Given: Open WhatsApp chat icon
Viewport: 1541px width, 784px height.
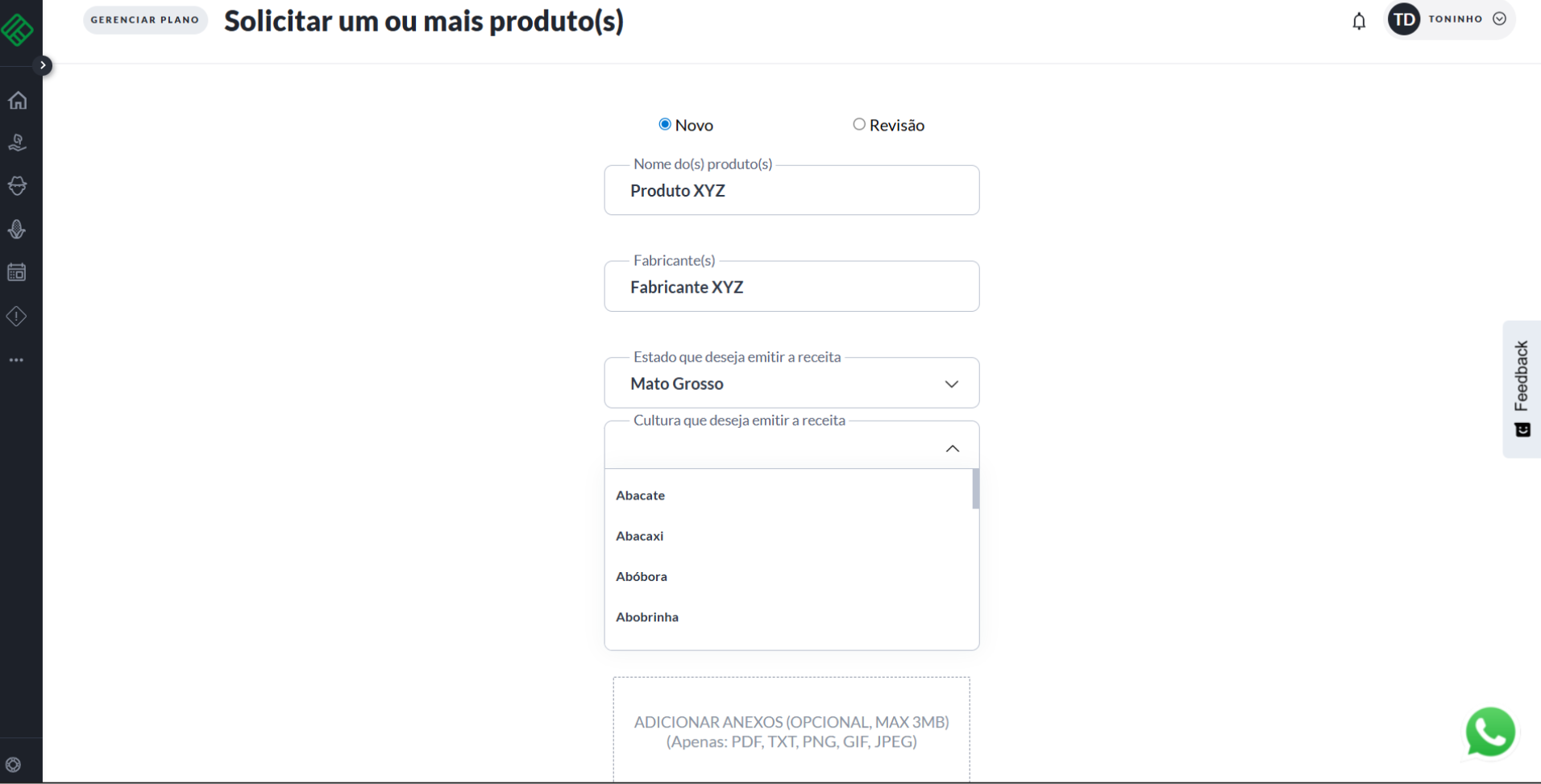Looking at the screenshot, I should coord(1489,732).
